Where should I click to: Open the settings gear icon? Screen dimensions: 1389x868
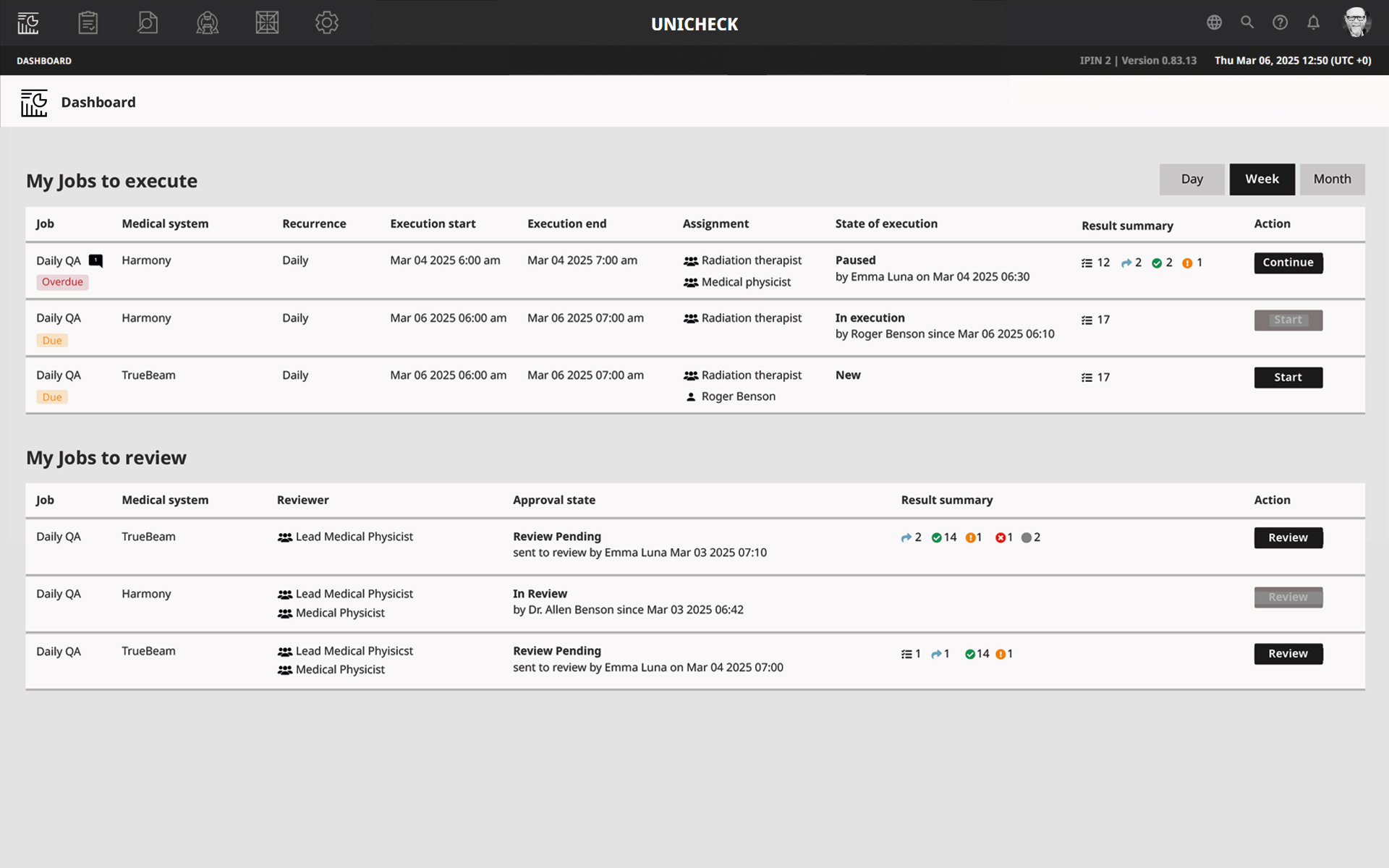coord(327,23)
